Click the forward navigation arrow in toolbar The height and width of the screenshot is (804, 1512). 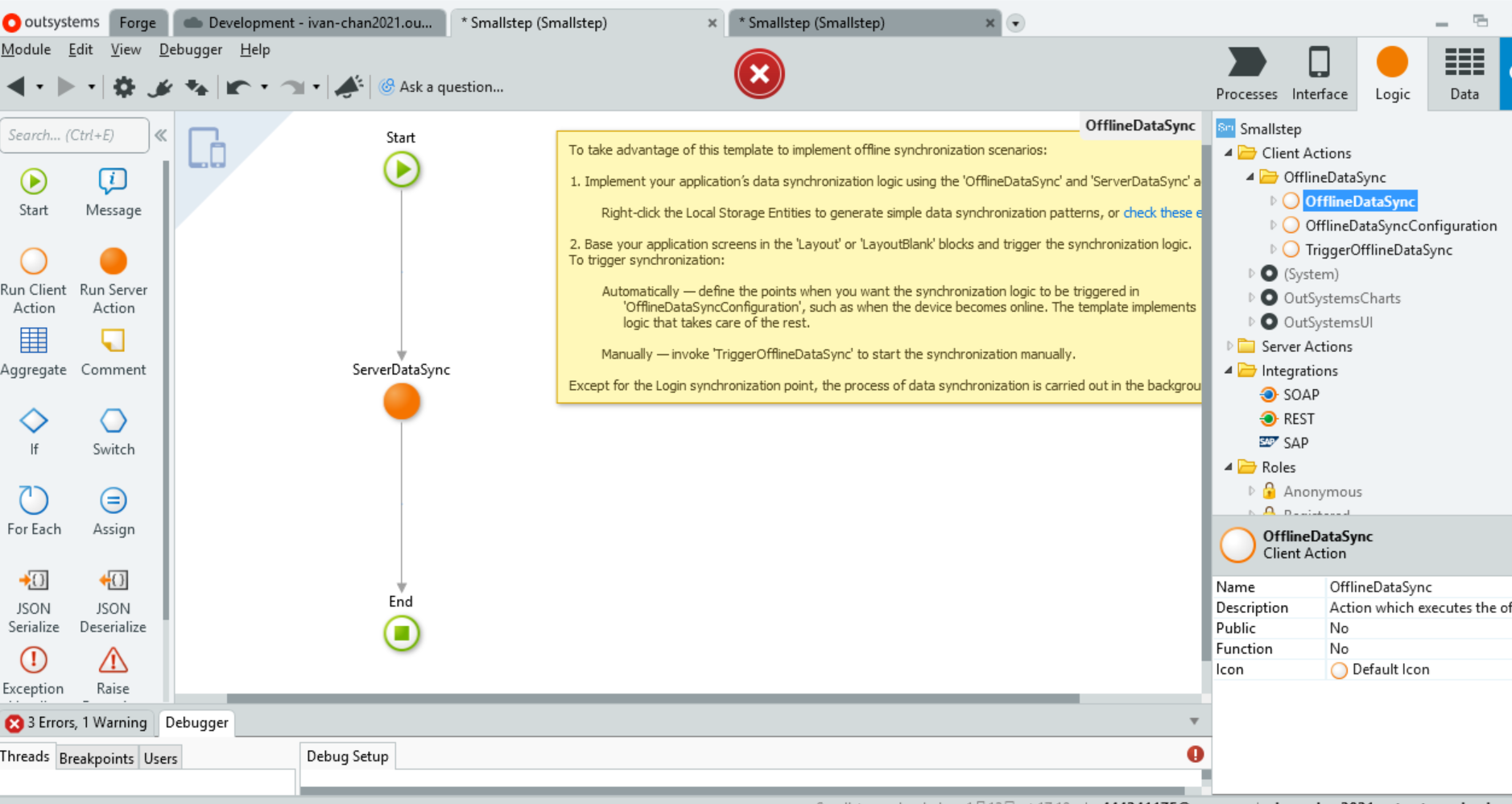[66, 86]
